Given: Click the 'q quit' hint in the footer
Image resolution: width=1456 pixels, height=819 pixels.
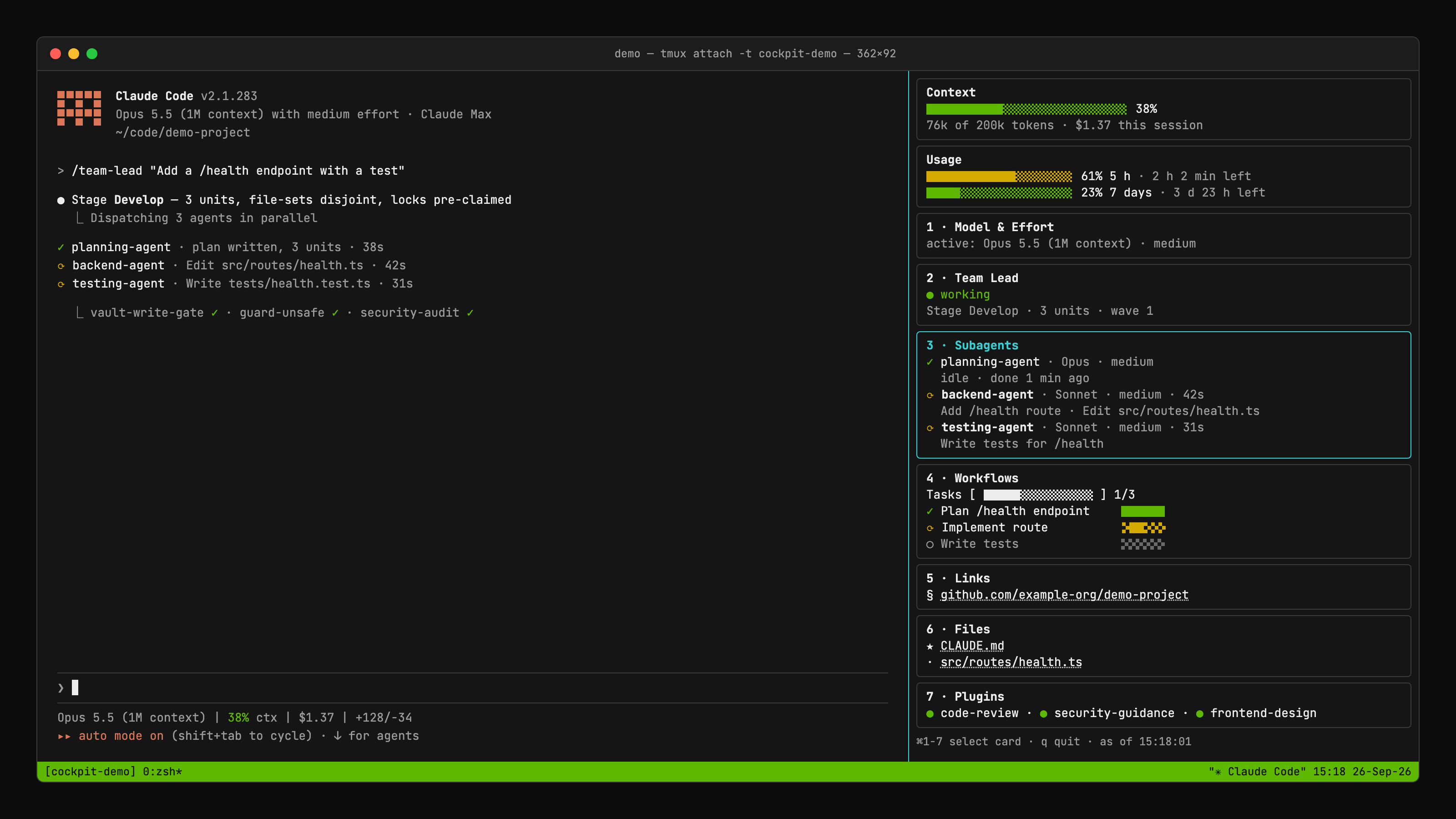Looking at the screenshot, I should click(x=1060, y=742).
